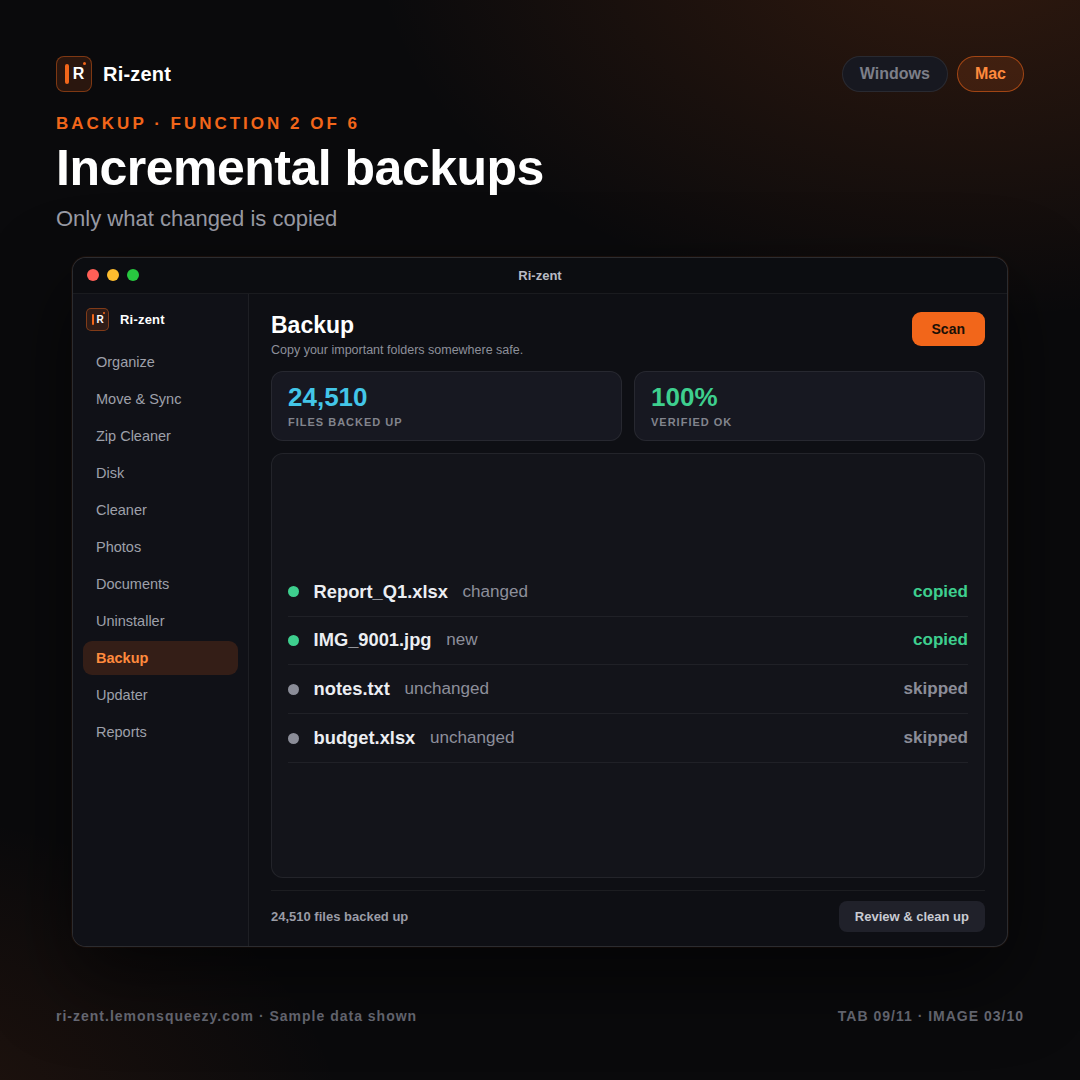Click the ri-zent.lemonsqueezy.com footer text
The height and width of the screenshot is (1080, 1080).
(x=154, y=1017)
